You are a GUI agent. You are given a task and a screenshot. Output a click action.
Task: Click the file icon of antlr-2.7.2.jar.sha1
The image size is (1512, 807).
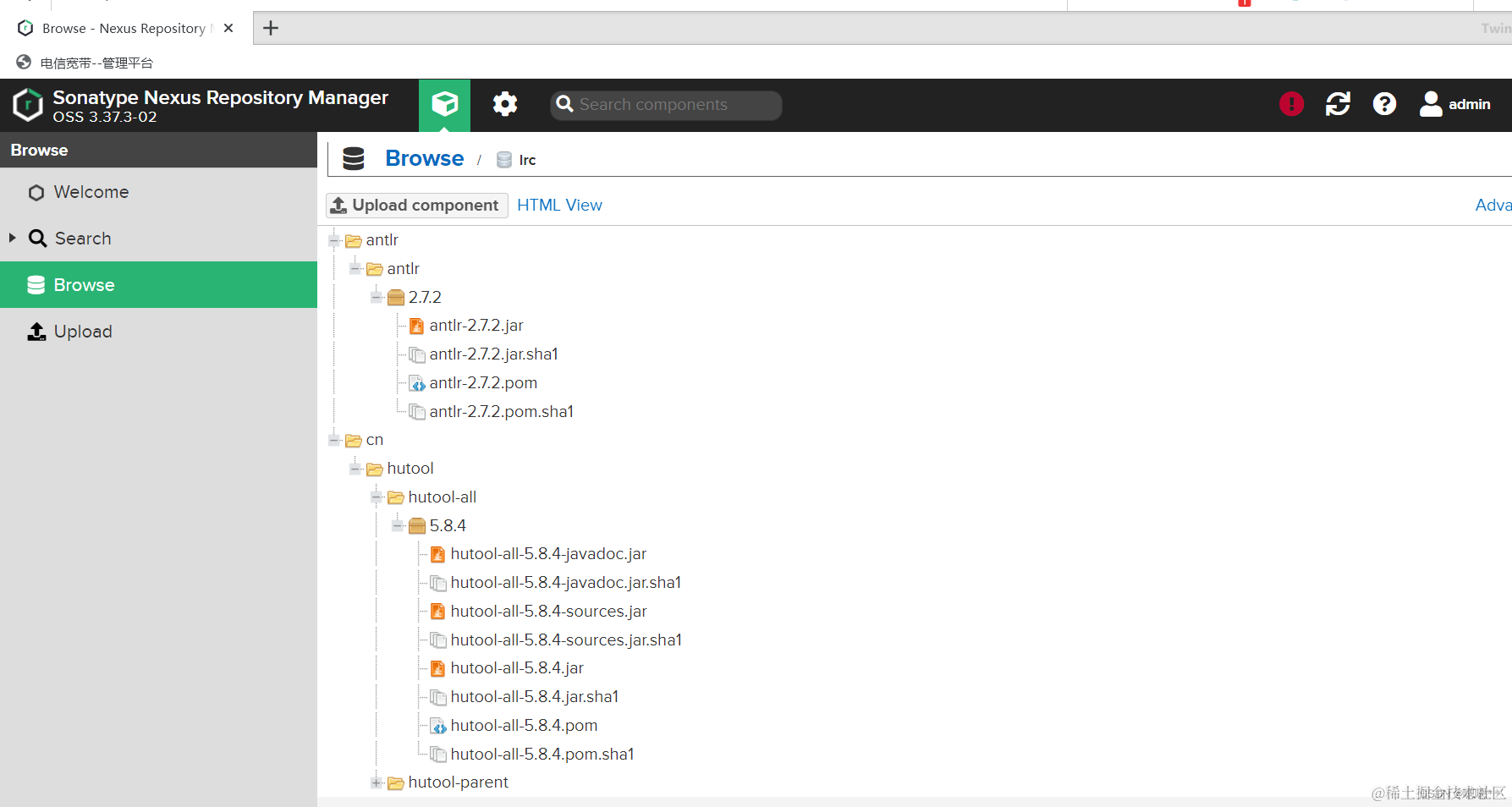(416, 354)
